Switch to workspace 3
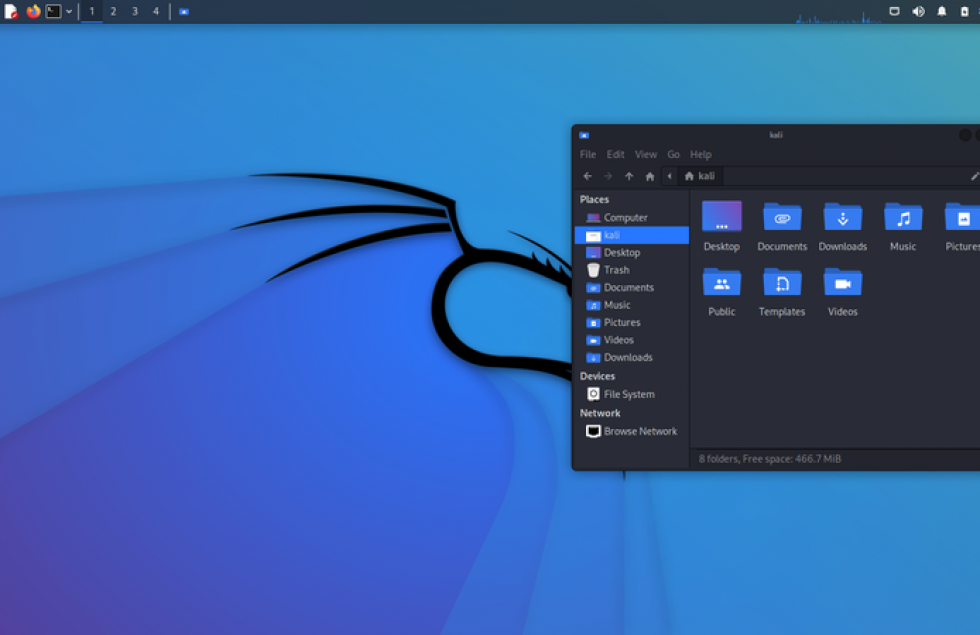The height and width of the screenshot is (635, 980). 134,11
